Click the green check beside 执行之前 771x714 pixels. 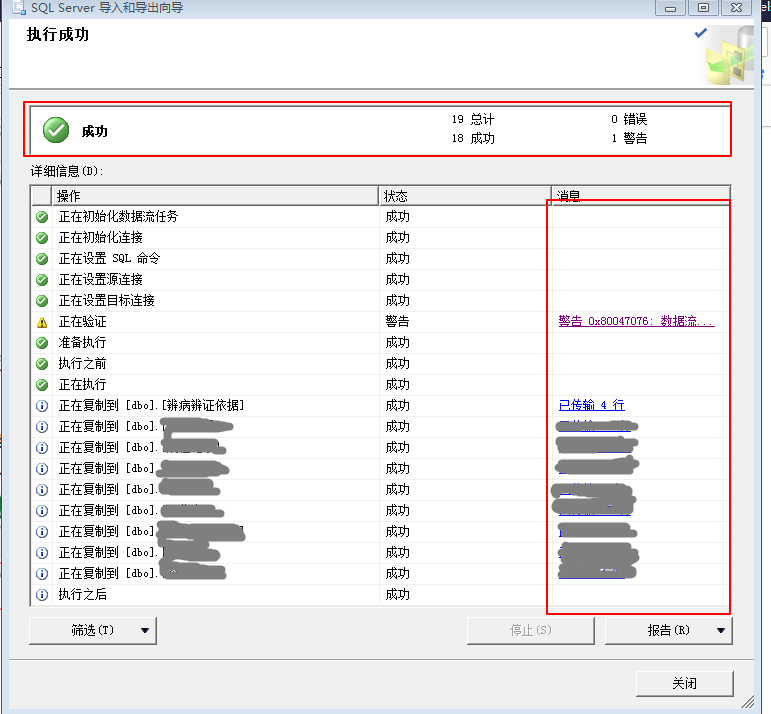(x=42, y=364)
